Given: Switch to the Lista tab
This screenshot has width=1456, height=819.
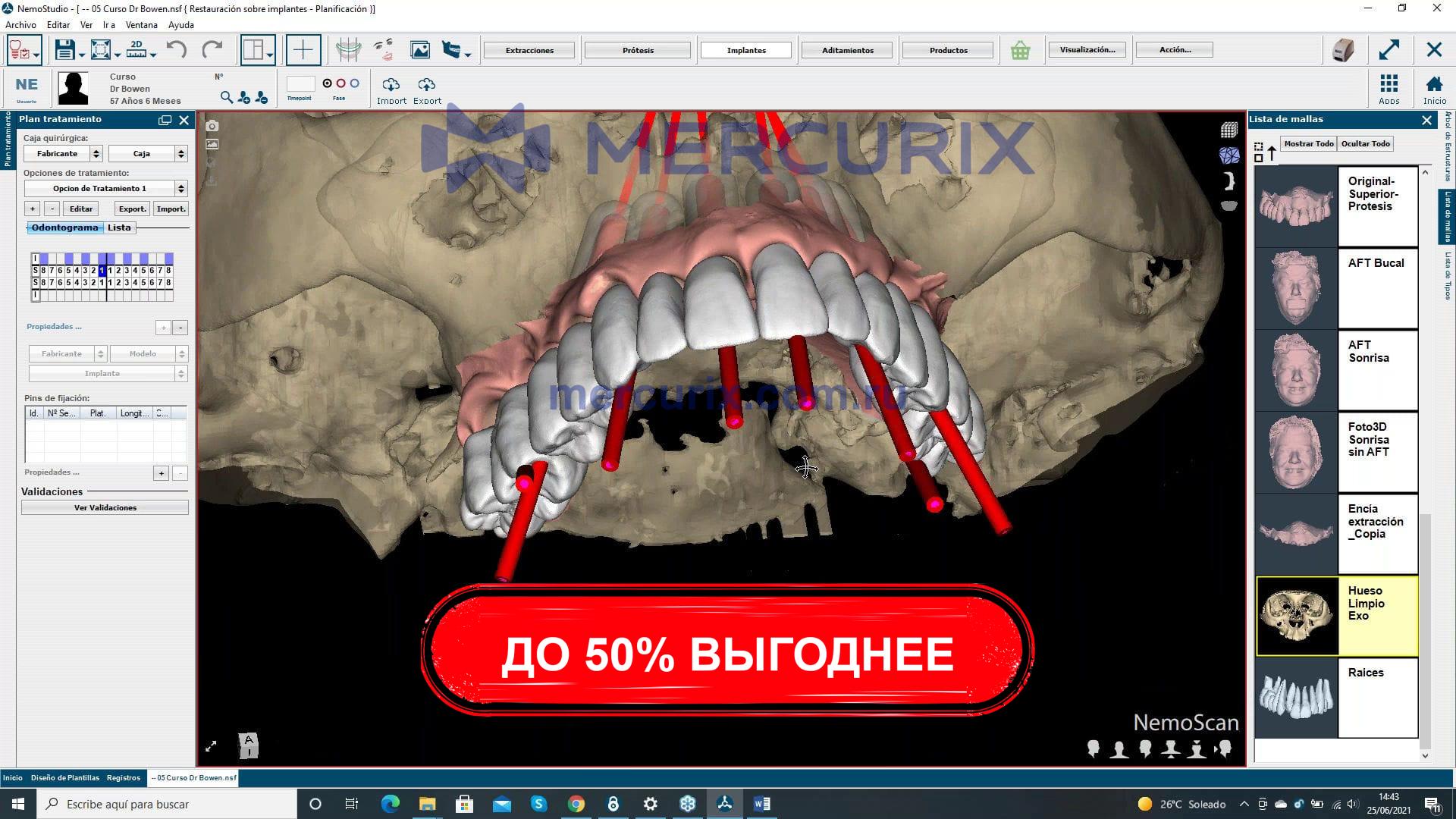Looking at the screenshot, I should (x=119, y=227).
